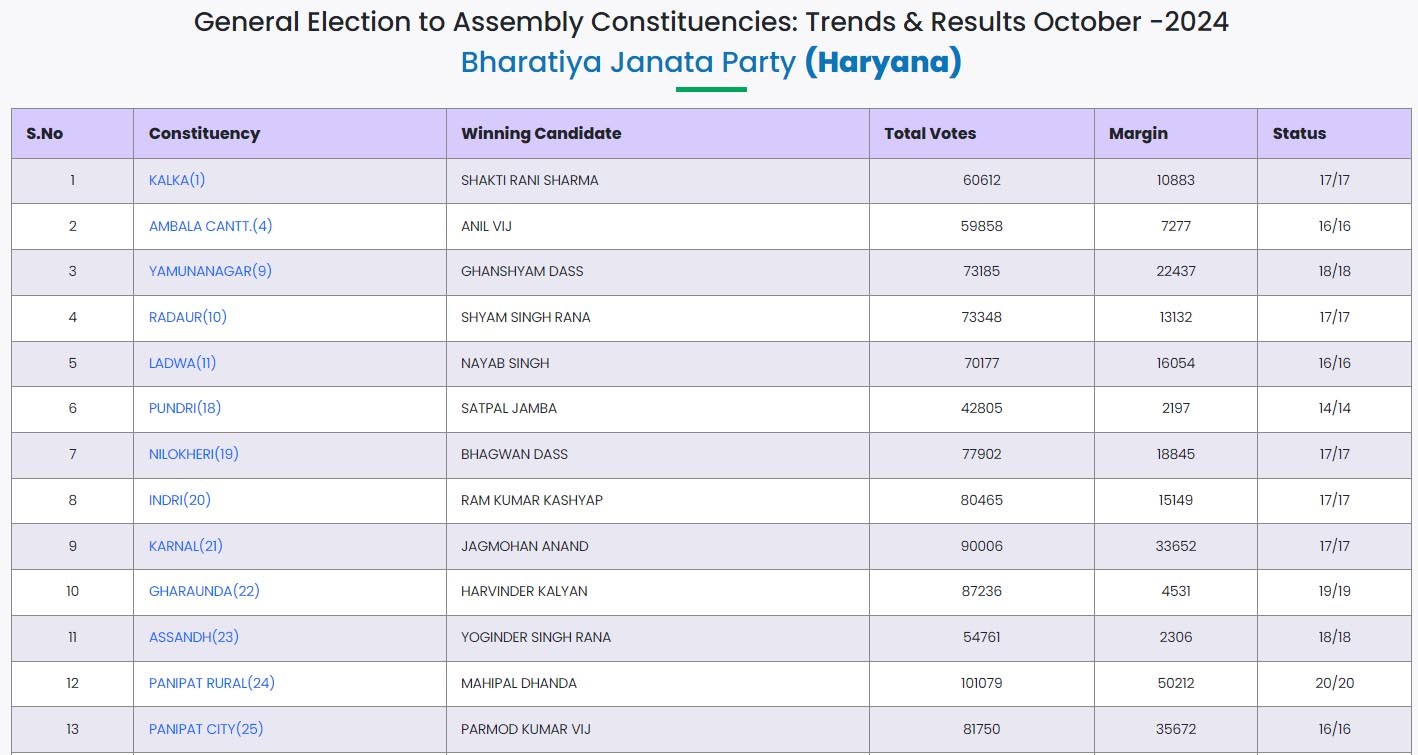Click the Total Votes column header
The height and width of the screenshot is (755, 1418).
(x=930, y=133)
